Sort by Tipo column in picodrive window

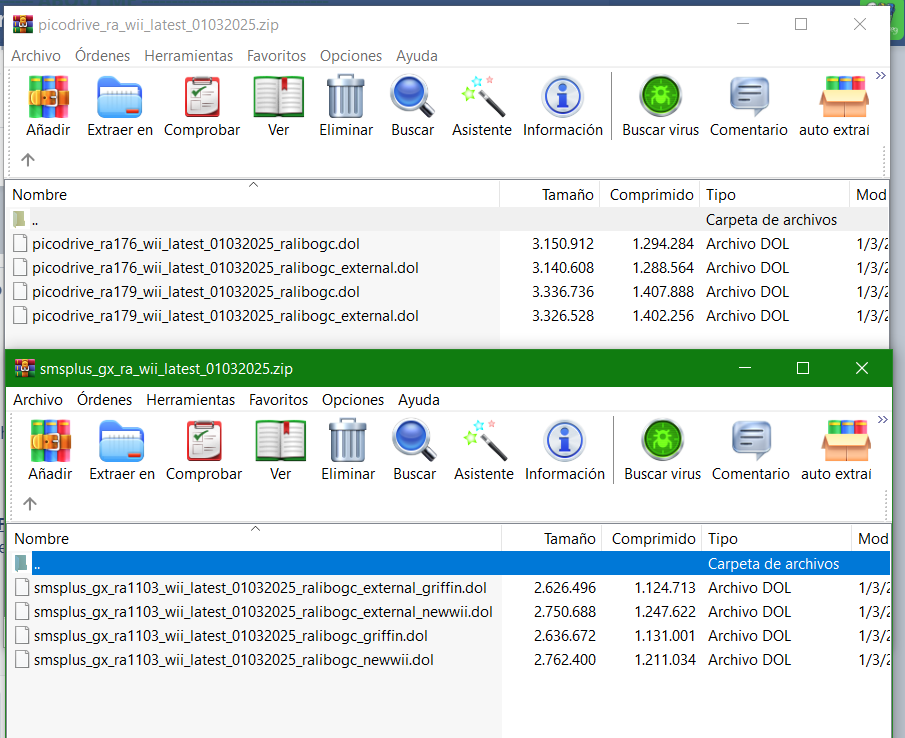coord(775,194)
